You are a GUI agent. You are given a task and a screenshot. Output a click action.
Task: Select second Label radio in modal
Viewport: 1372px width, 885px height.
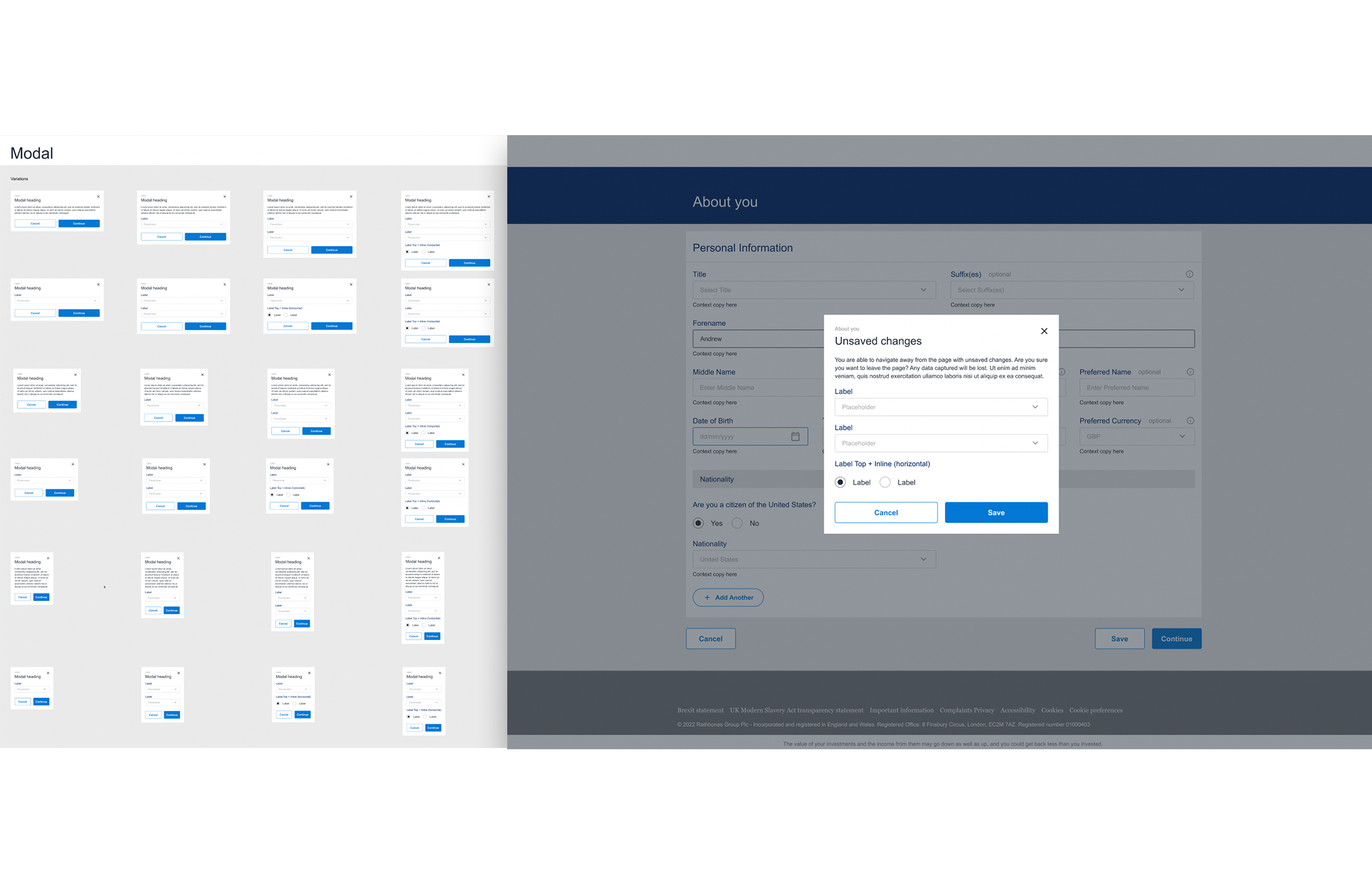(x=885, y=482)
